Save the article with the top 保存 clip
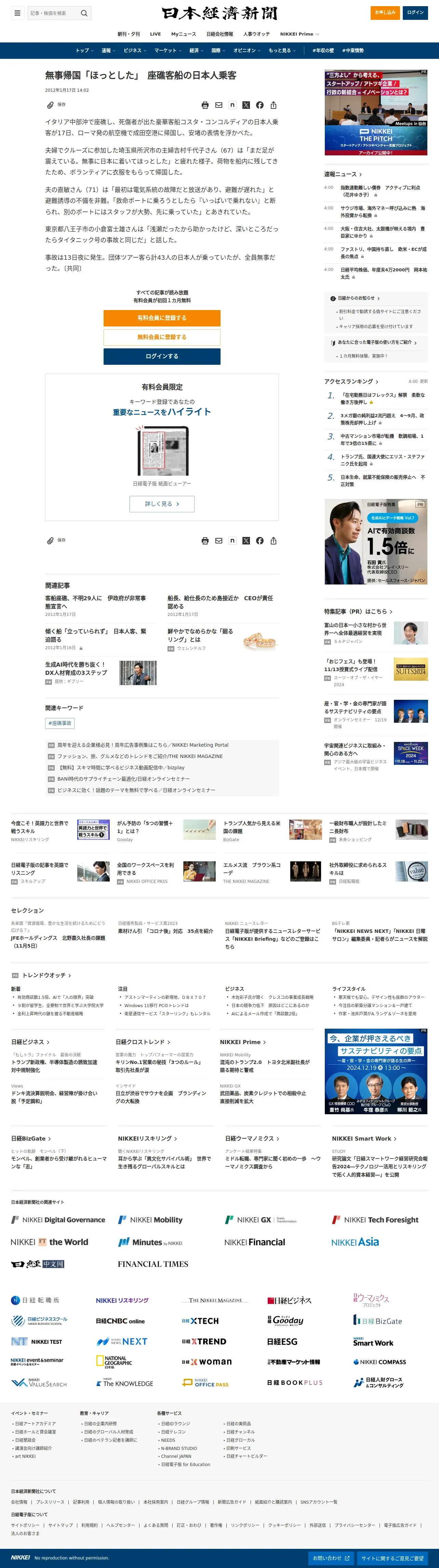The height and width of the screenshot is (1568, 439). tap(56, 105)
